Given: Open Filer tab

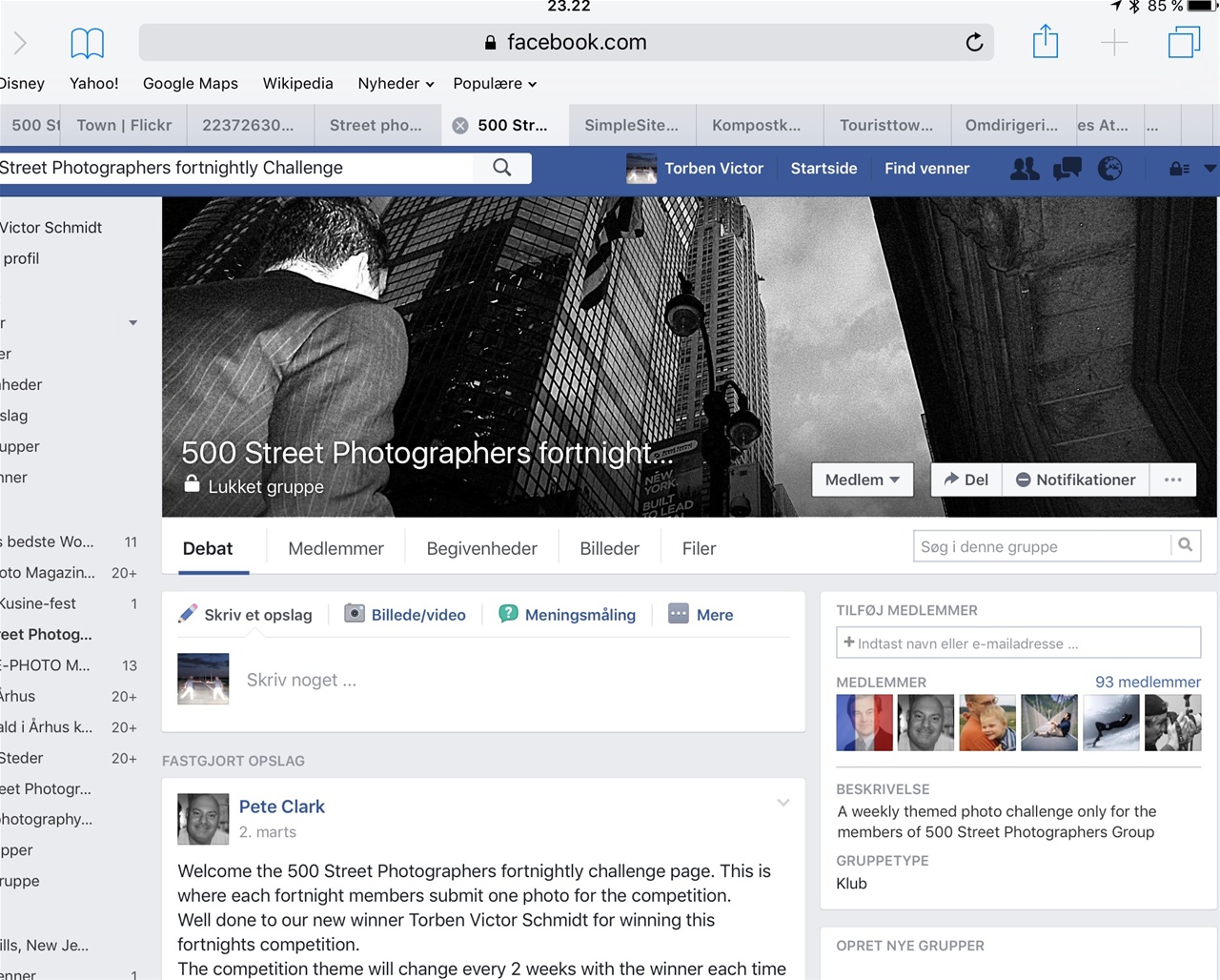Looking at the screenshot, I should click(x=699, y=548).
